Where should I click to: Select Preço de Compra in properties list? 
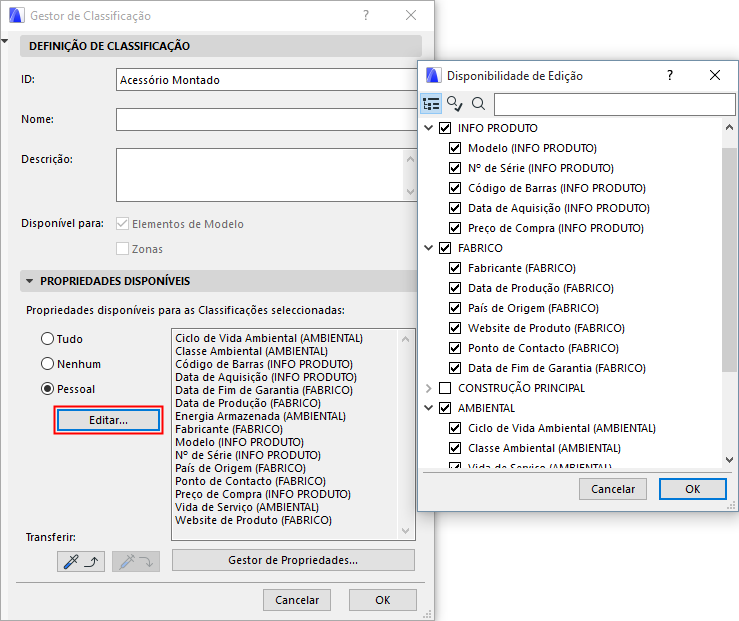click(x=263, y=494)
